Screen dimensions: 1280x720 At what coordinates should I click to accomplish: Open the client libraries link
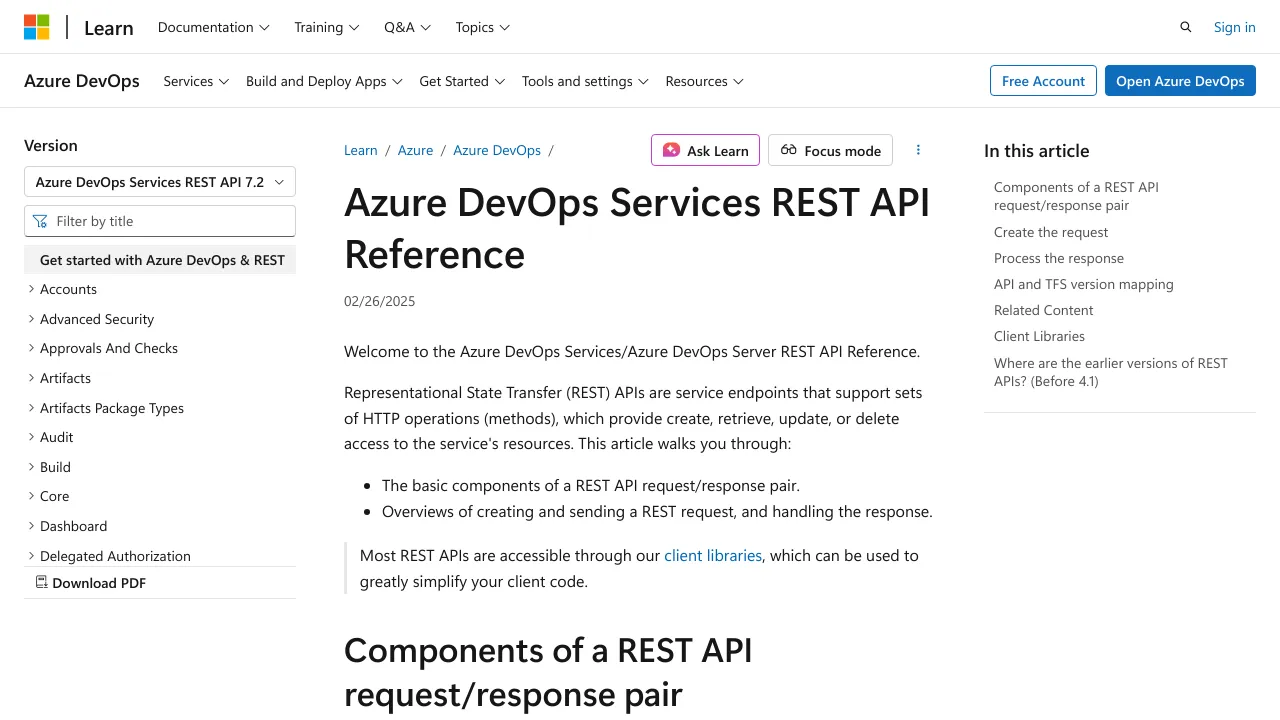[713, 555]
